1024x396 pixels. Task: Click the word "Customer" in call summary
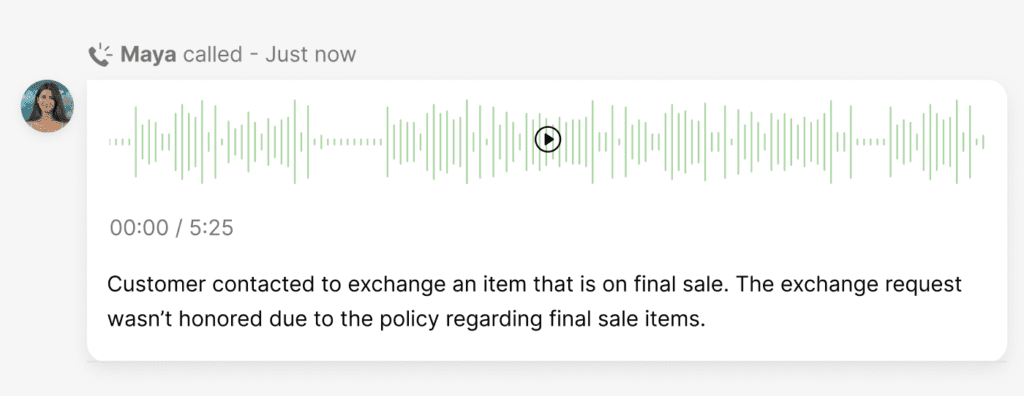click(x=157, y=284)
